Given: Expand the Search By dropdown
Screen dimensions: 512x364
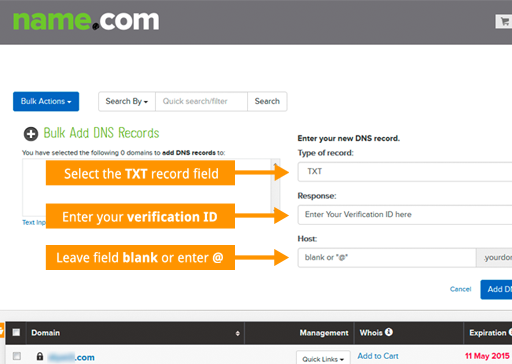Looking at the screenshot, I should coord(127,101).
